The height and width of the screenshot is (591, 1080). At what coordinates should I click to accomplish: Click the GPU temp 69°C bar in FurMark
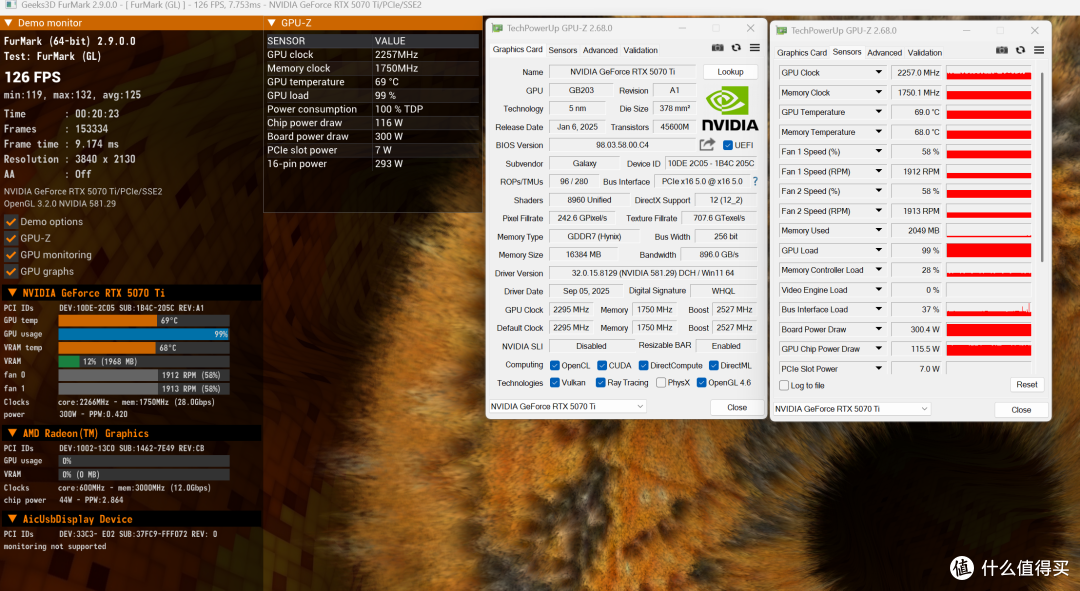click(x=144, y=320)
